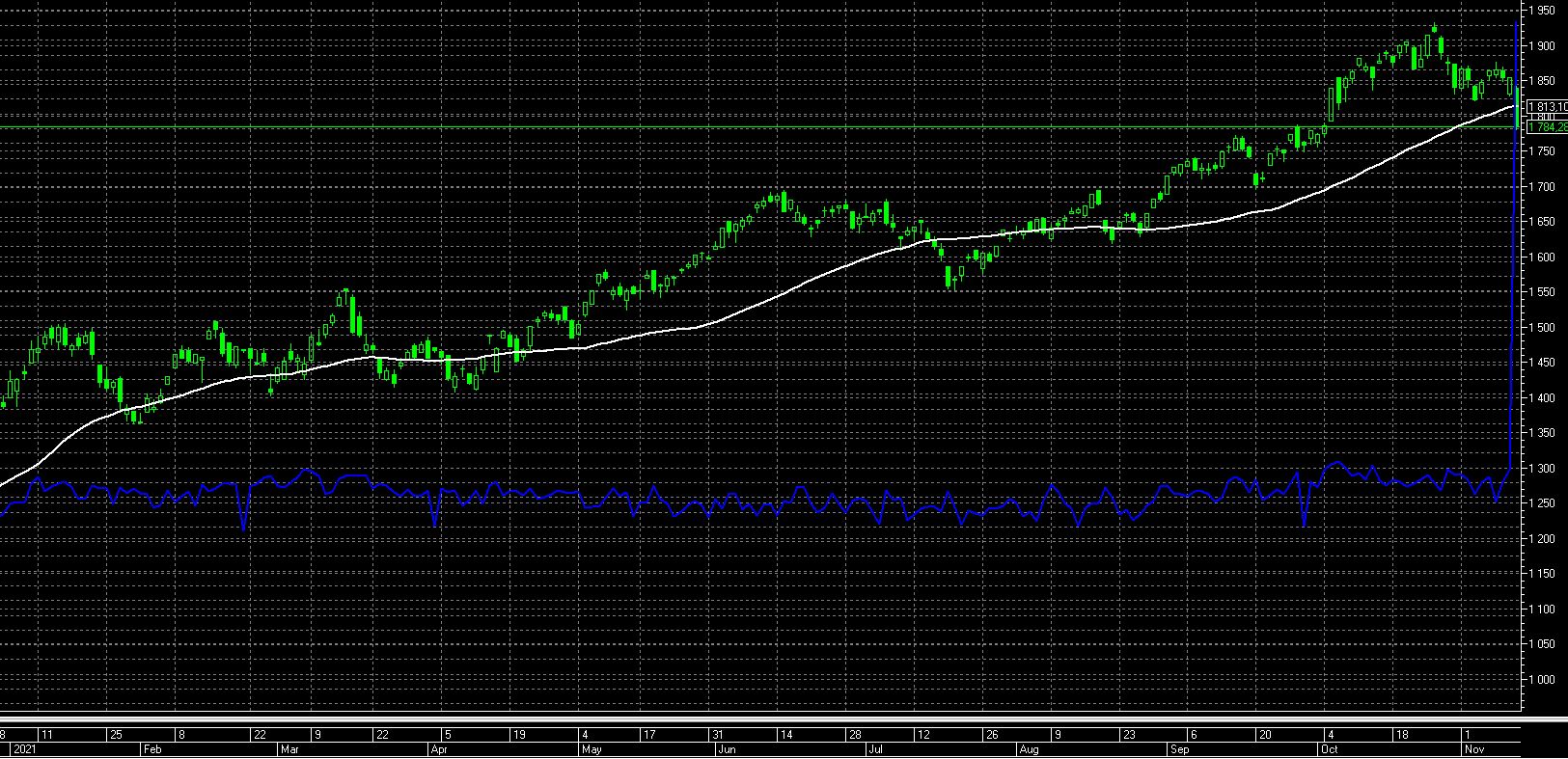Click the highest candlestick near 1 925
The height and width of the screenshot is (759, 1568).
(1435, 29)
